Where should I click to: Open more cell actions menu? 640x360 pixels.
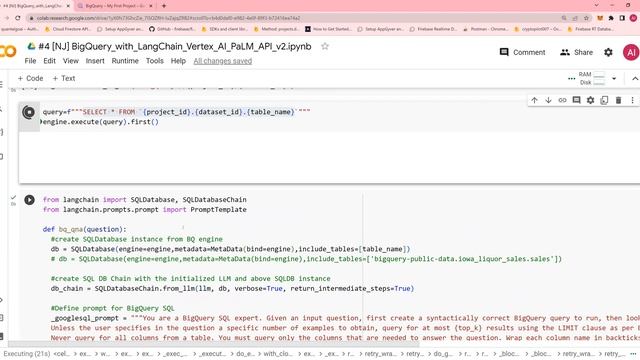(632, 100)
